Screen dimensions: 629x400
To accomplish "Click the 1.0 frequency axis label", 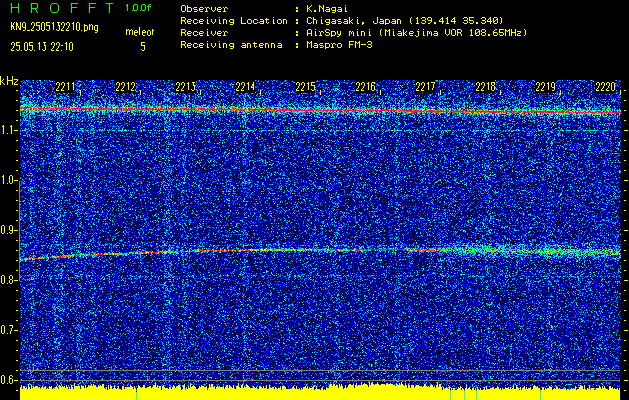I will (x=8, y=180).
